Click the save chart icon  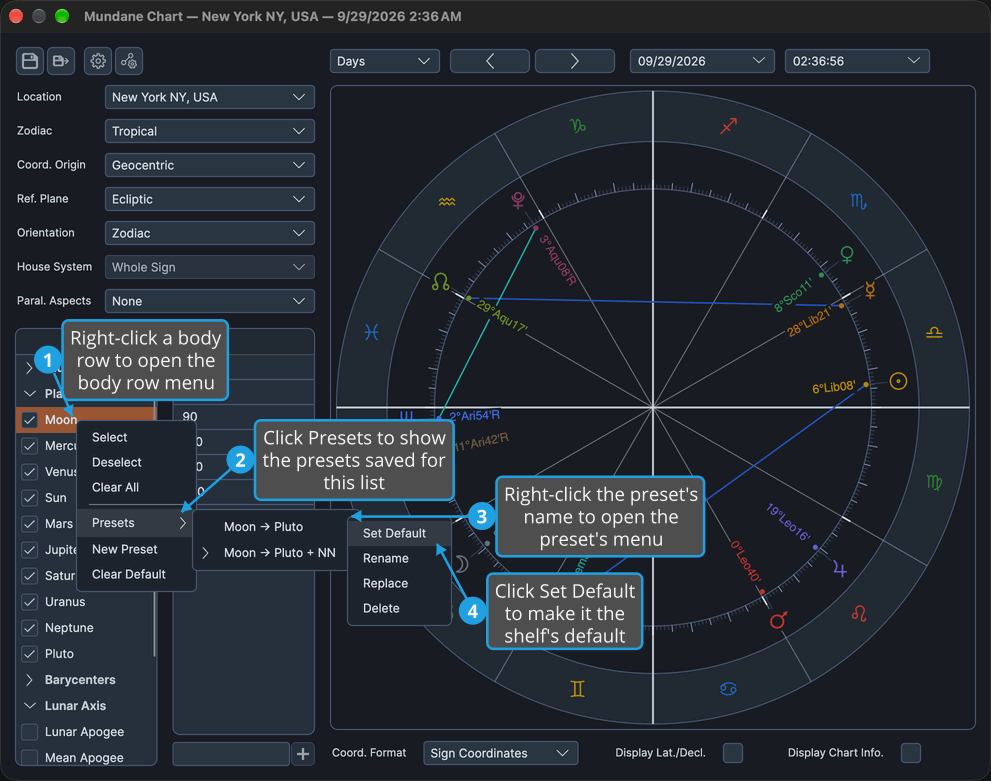pos(30,61)
